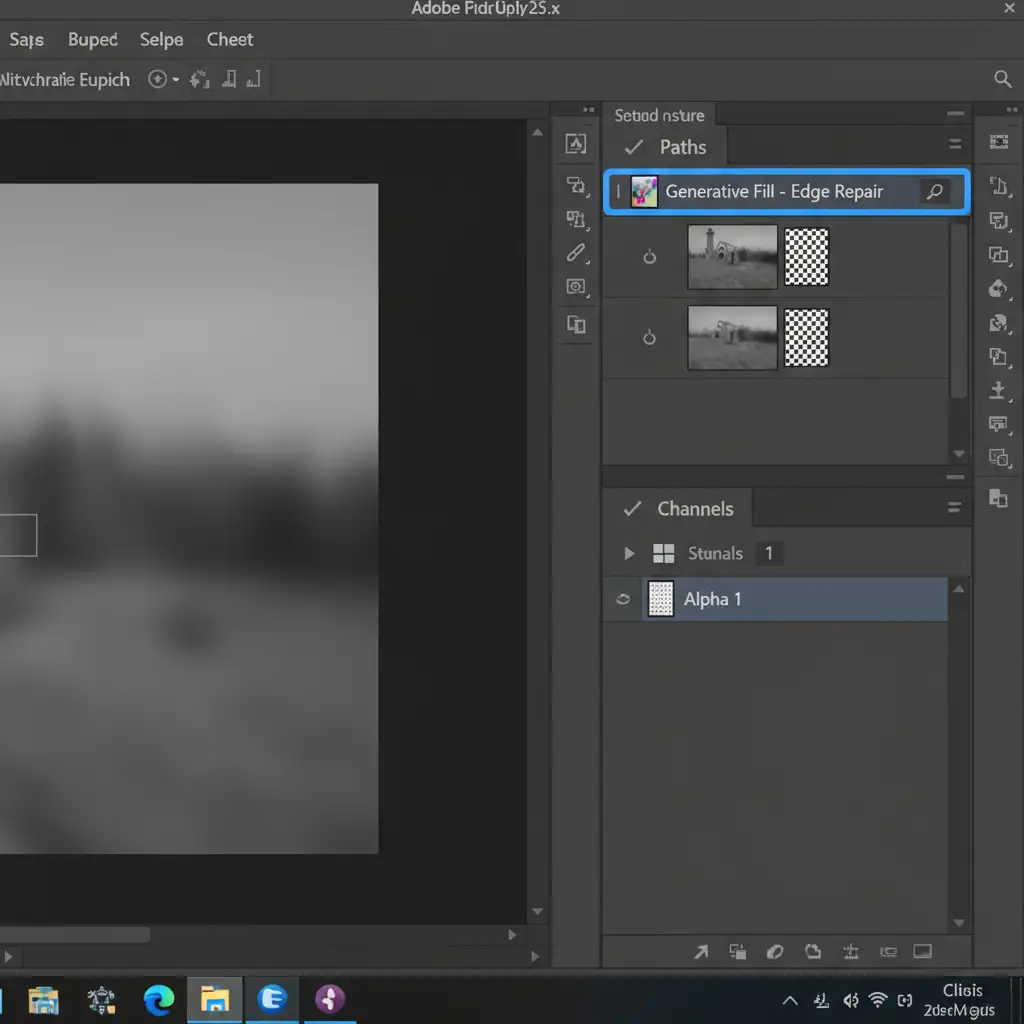Click the search magnifier icon in top bar
Viewport: 1024px width, 1024px height.
(x=1002, y=79)
